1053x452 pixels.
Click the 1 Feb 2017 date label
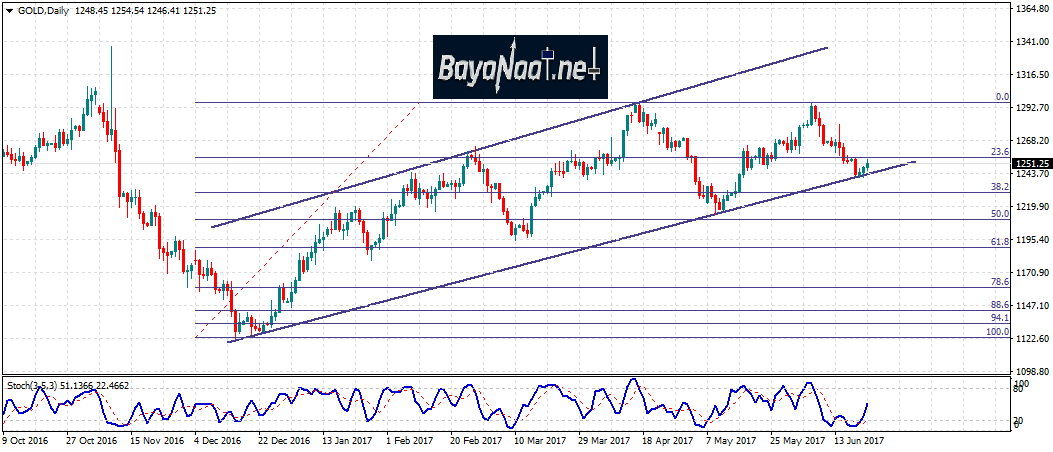(408, 439)
